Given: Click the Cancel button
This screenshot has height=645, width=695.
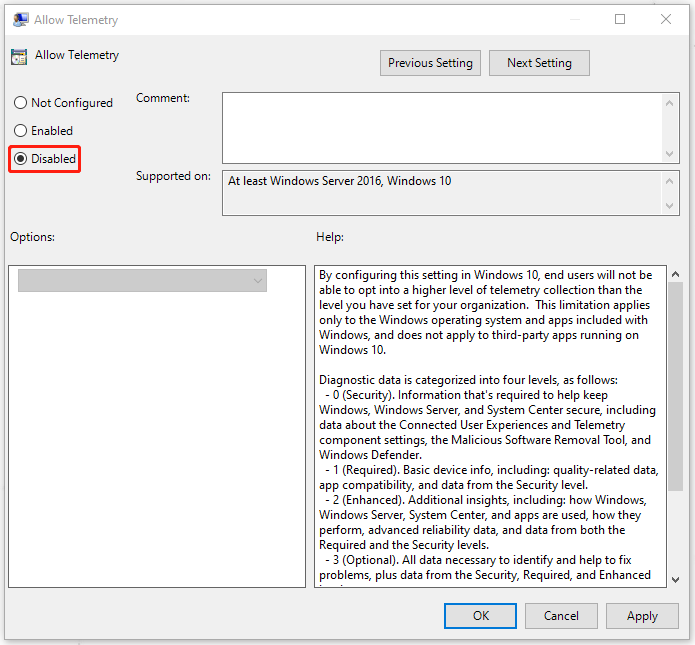Looking at the screenshot, I should pos(561,616).
